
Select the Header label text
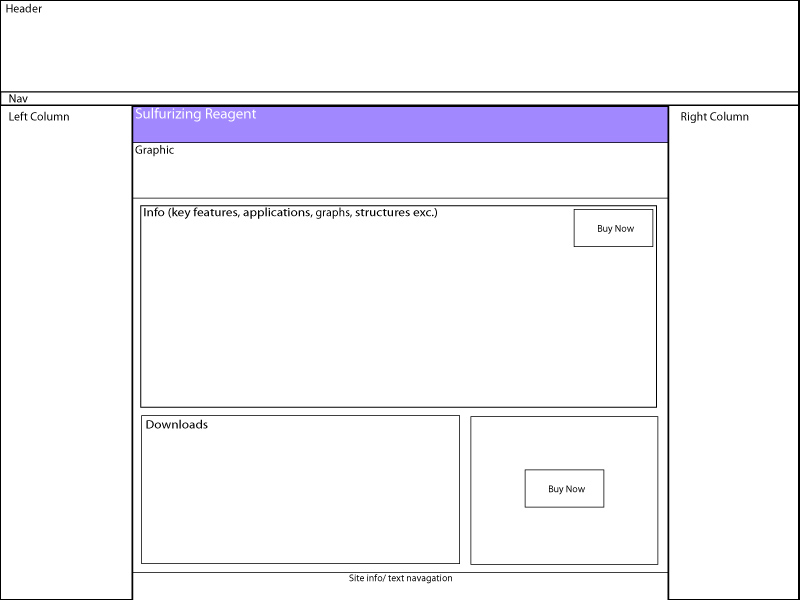[x=23, y=9]
